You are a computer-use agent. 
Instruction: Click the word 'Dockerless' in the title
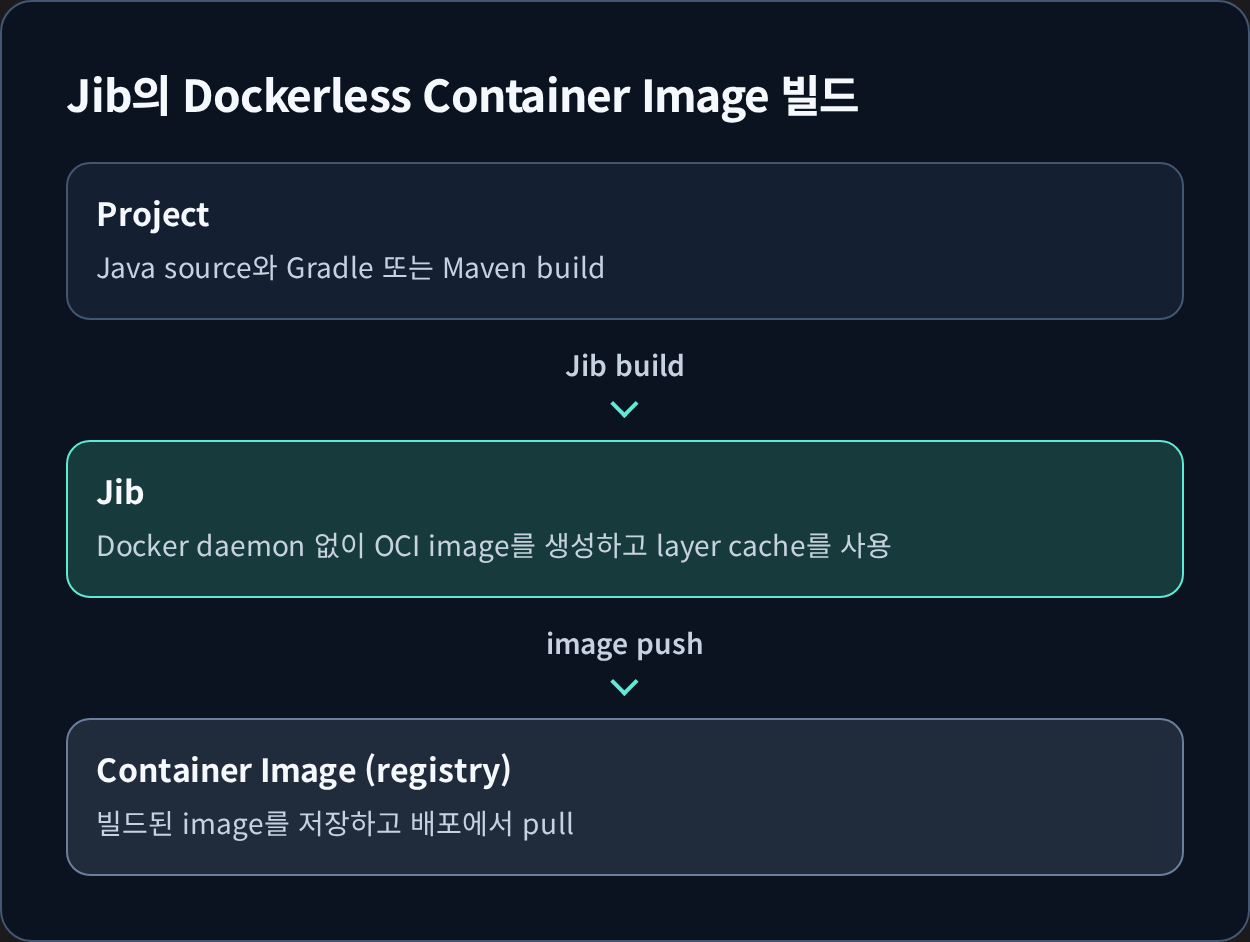coord(297,97)
